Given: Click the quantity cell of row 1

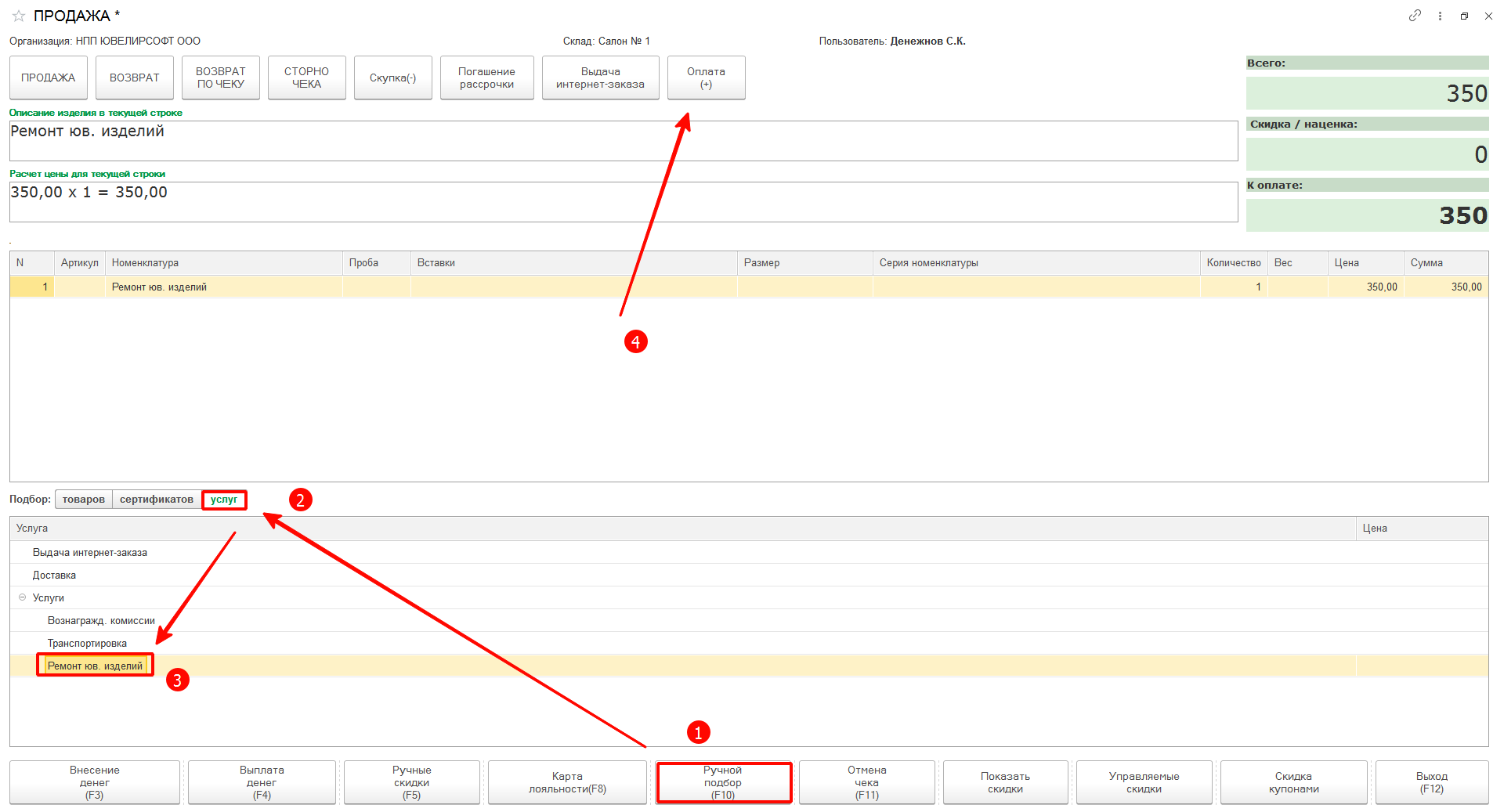Looking at the screenshot, I should (1234, 287).
